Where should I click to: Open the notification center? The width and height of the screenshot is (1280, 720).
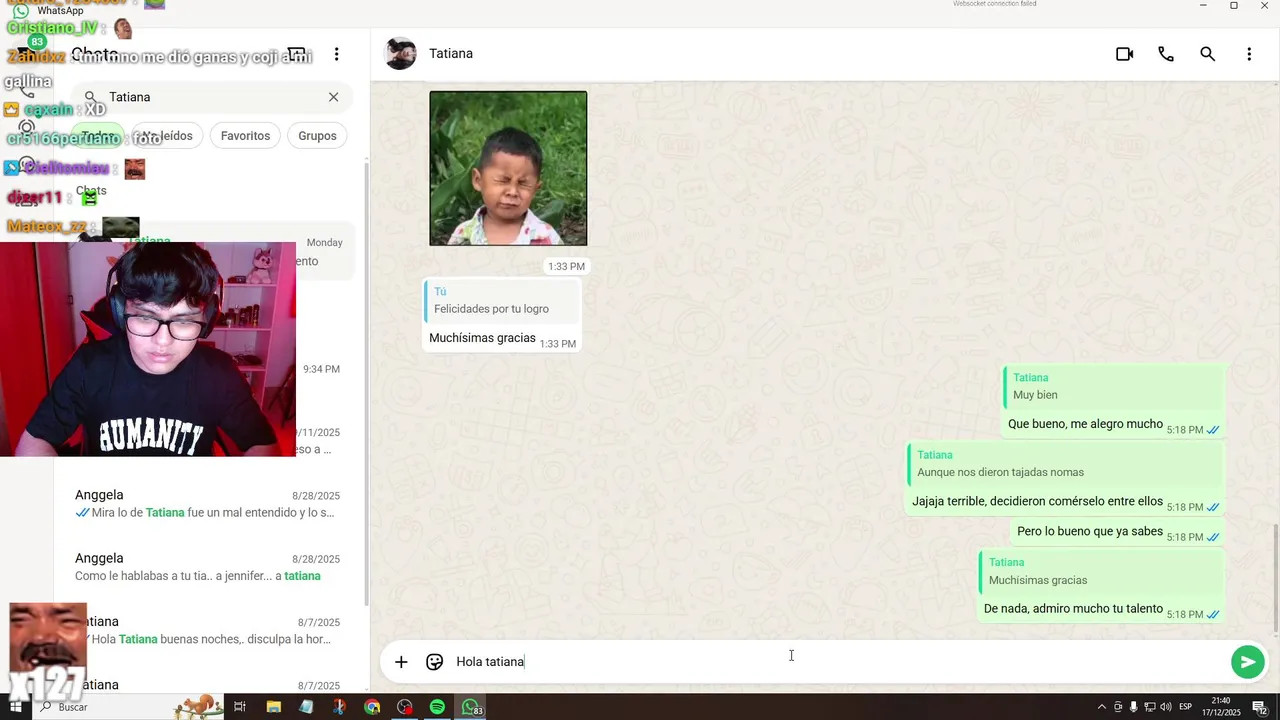[x=1259, y=707]
